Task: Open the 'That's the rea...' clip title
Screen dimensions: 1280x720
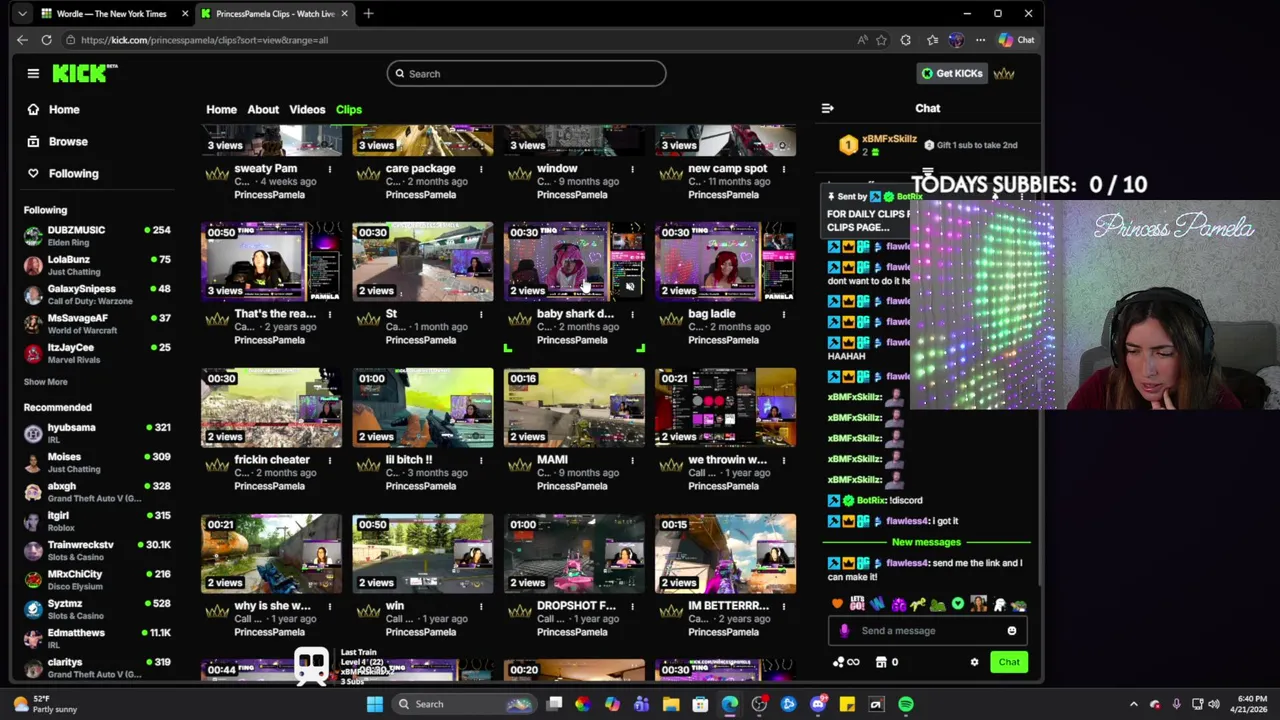Action: click(275, 314)
